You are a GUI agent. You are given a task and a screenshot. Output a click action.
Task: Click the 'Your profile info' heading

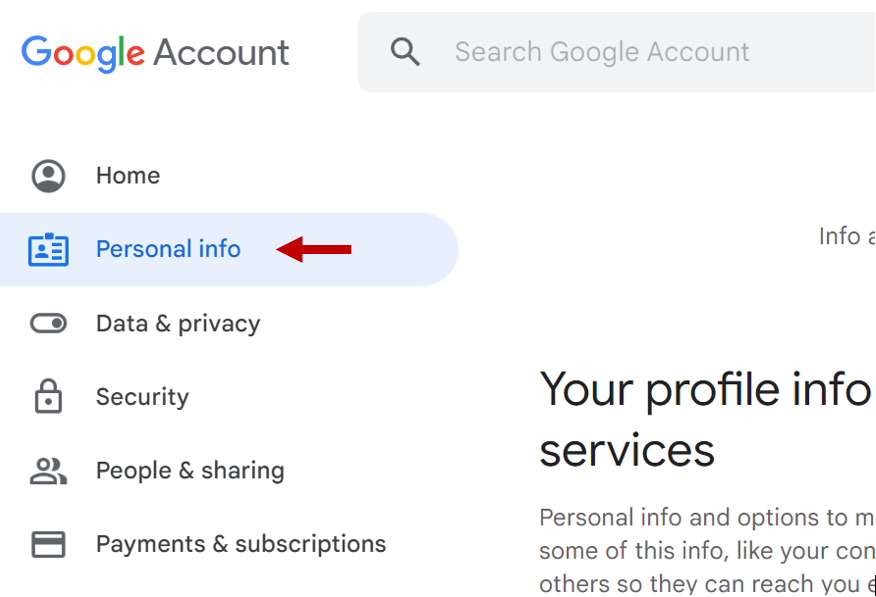tap(705, 389)
